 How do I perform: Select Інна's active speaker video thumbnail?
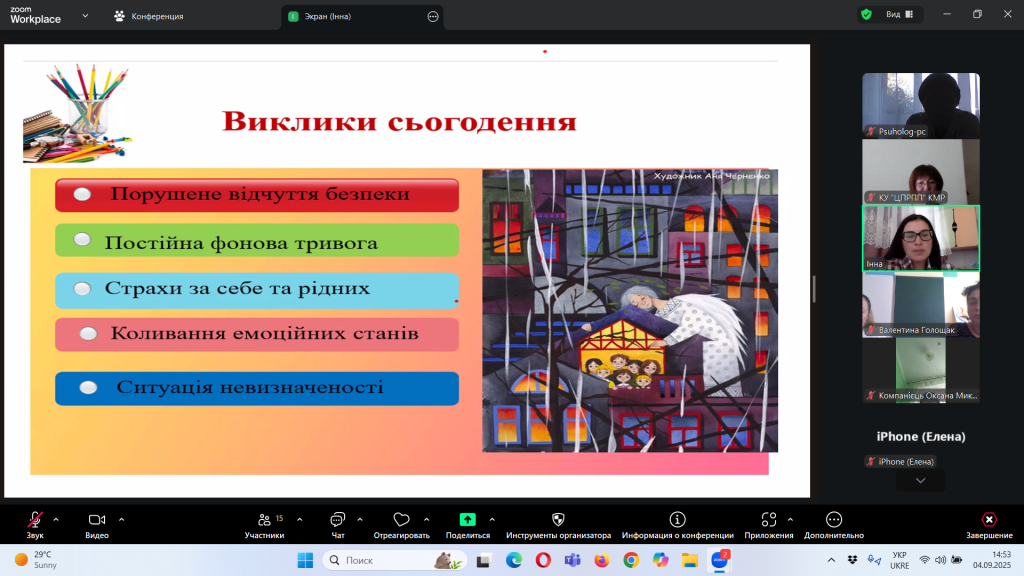coord(921,238)
